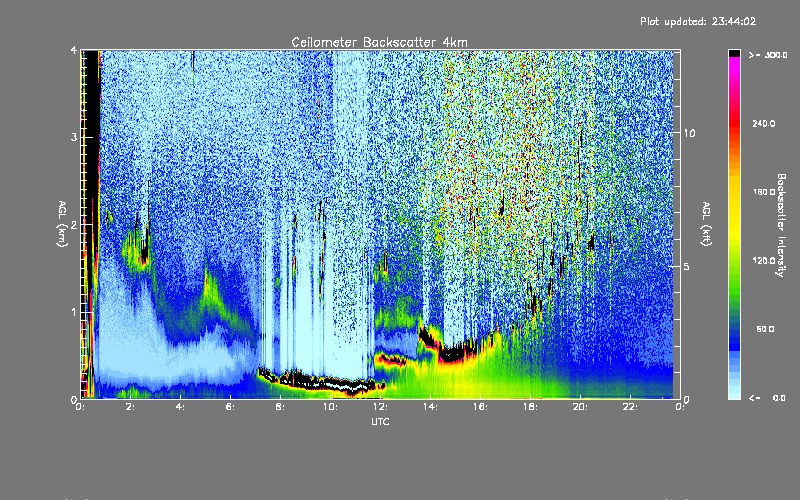The width and height of the screenshot is (800, 500).
Task: Click the 3 km tick on left axis
Action: point(74,137)
